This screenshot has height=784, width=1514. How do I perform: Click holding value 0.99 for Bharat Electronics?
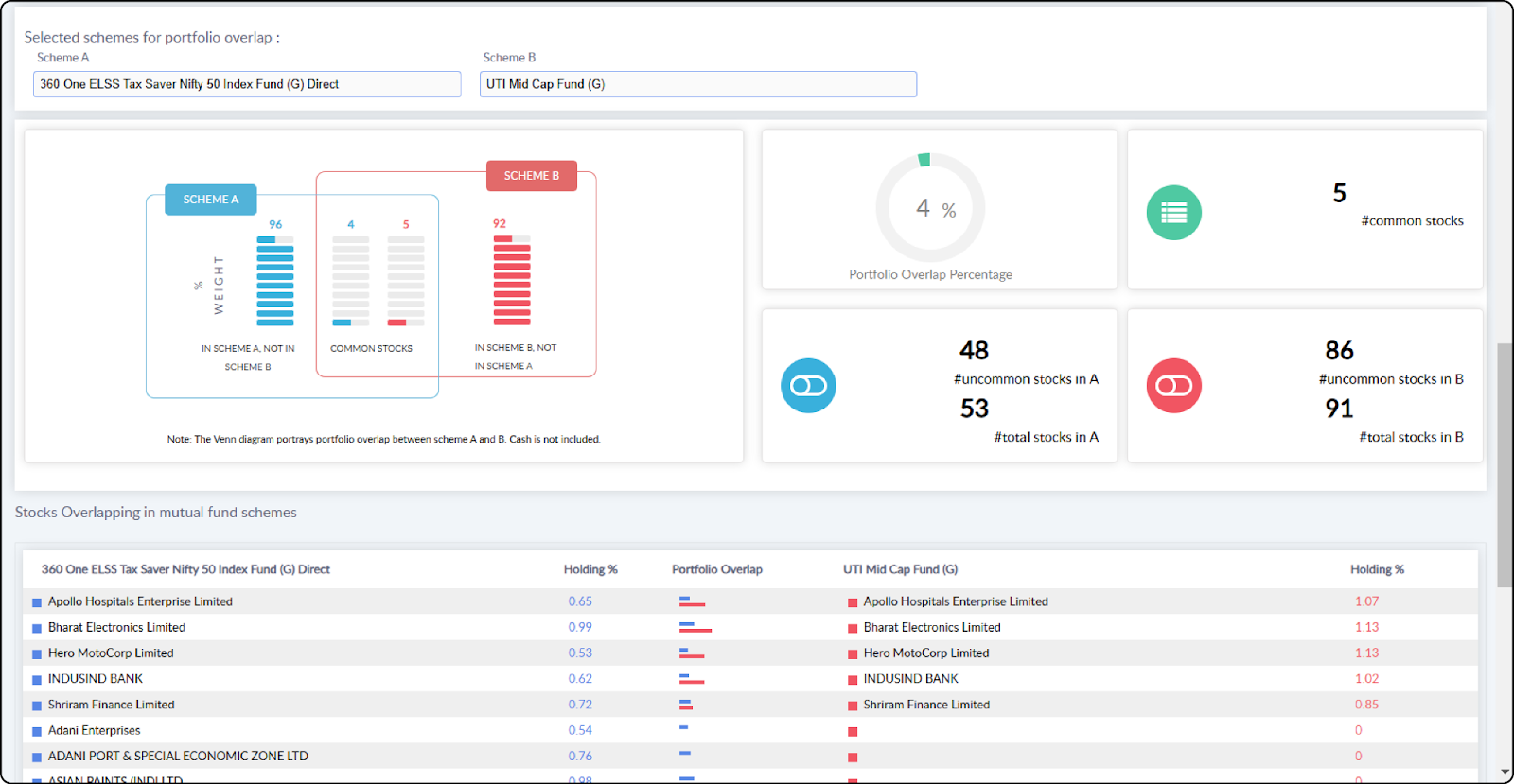tap(580, 627)
